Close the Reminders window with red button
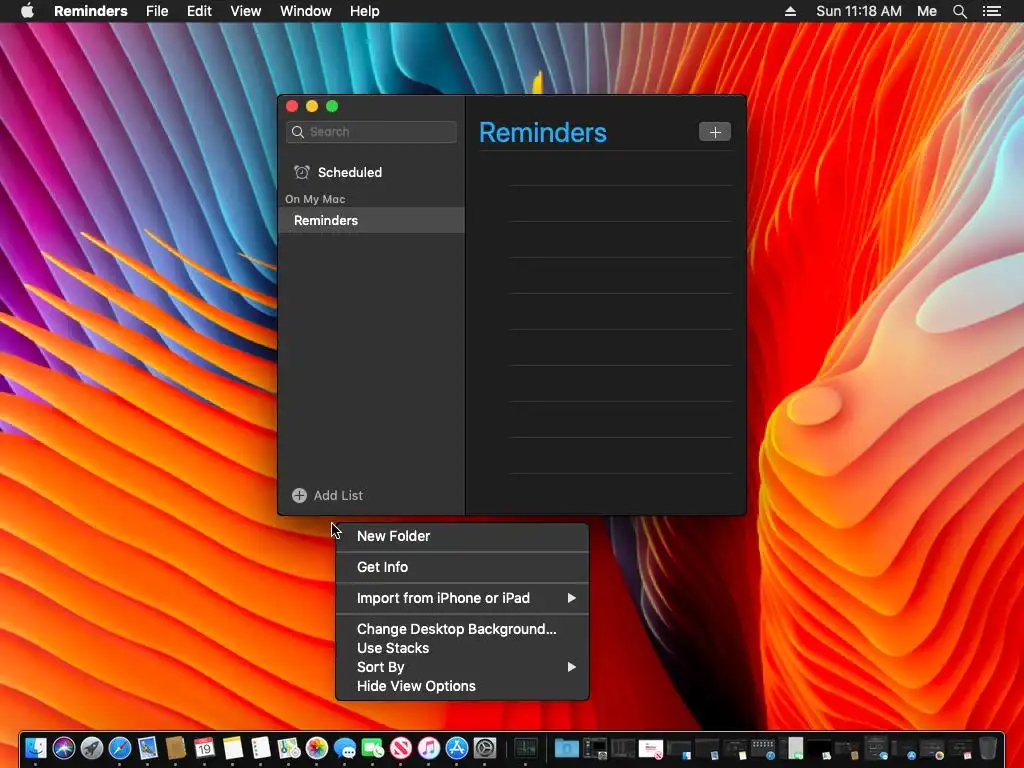Viewport: 1024px width, 768px height. click(293, 106)
